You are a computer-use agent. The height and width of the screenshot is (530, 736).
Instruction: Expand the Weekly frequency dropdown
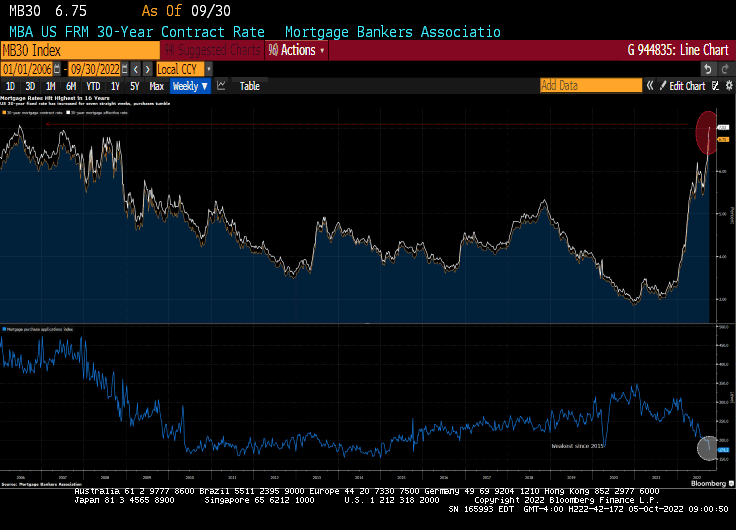coord(190,86)
